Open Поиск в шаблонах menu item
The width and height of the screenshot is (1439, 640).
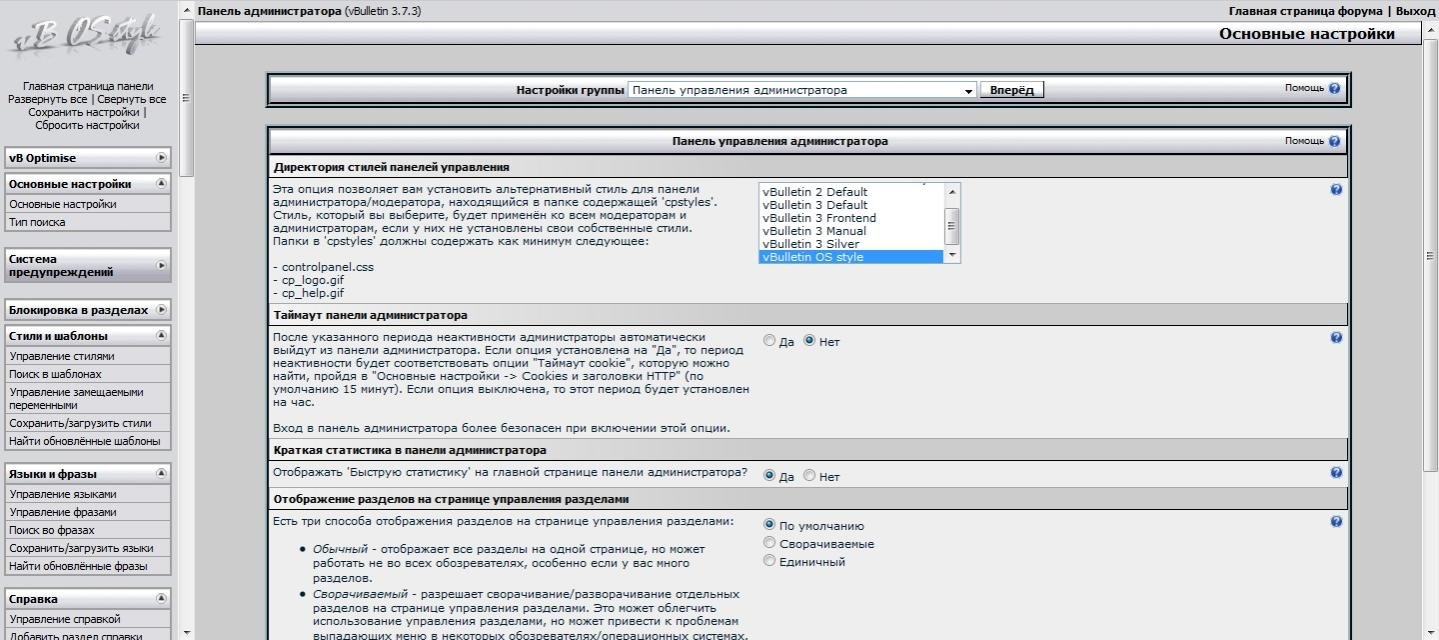[x=55, y=374]
